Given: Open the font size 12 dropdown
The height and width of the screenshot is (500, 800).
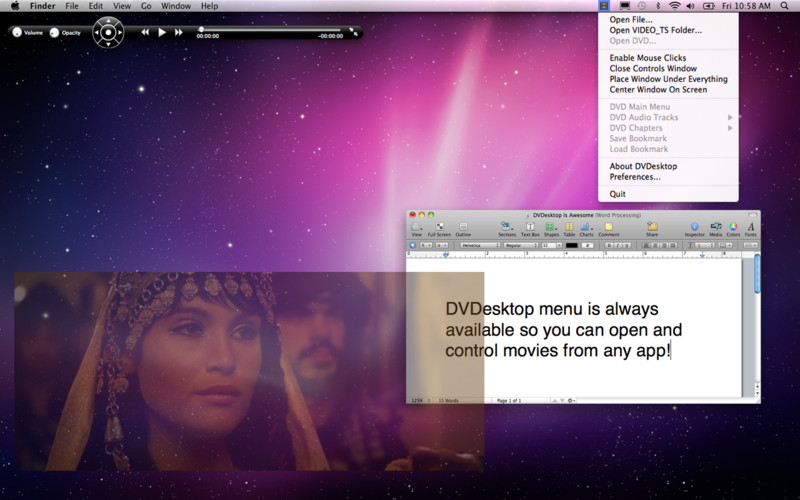Looking at the screenshot, I should [552, 245].
